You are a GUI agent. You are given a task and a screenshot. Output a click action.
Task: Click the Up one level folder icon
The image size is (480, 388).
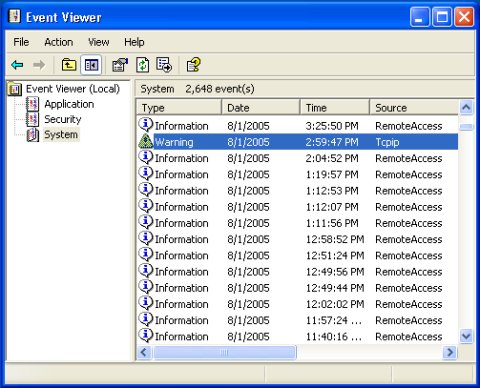click(x=69, y=64)
